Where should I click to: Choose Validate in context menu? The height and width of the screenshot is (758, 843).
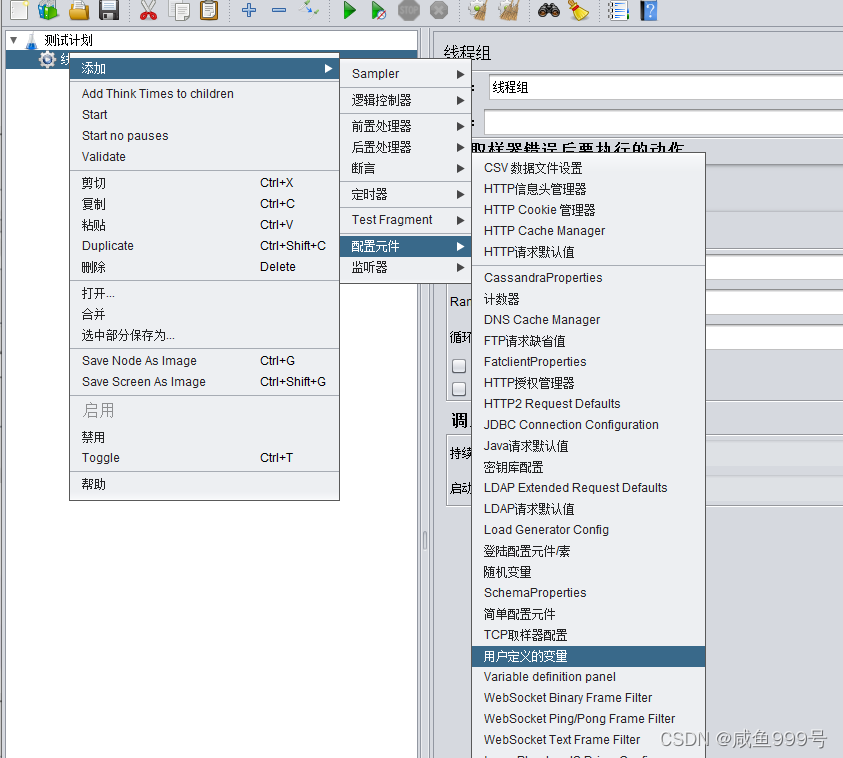pos(204,156)
